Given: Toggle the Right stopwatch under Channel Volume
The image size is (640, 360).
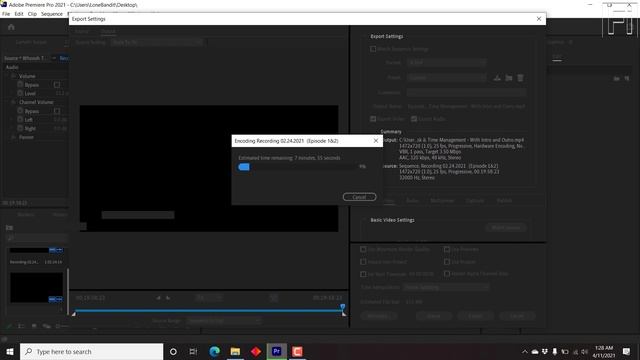Looking at the screenshot, I should point(20,128).
